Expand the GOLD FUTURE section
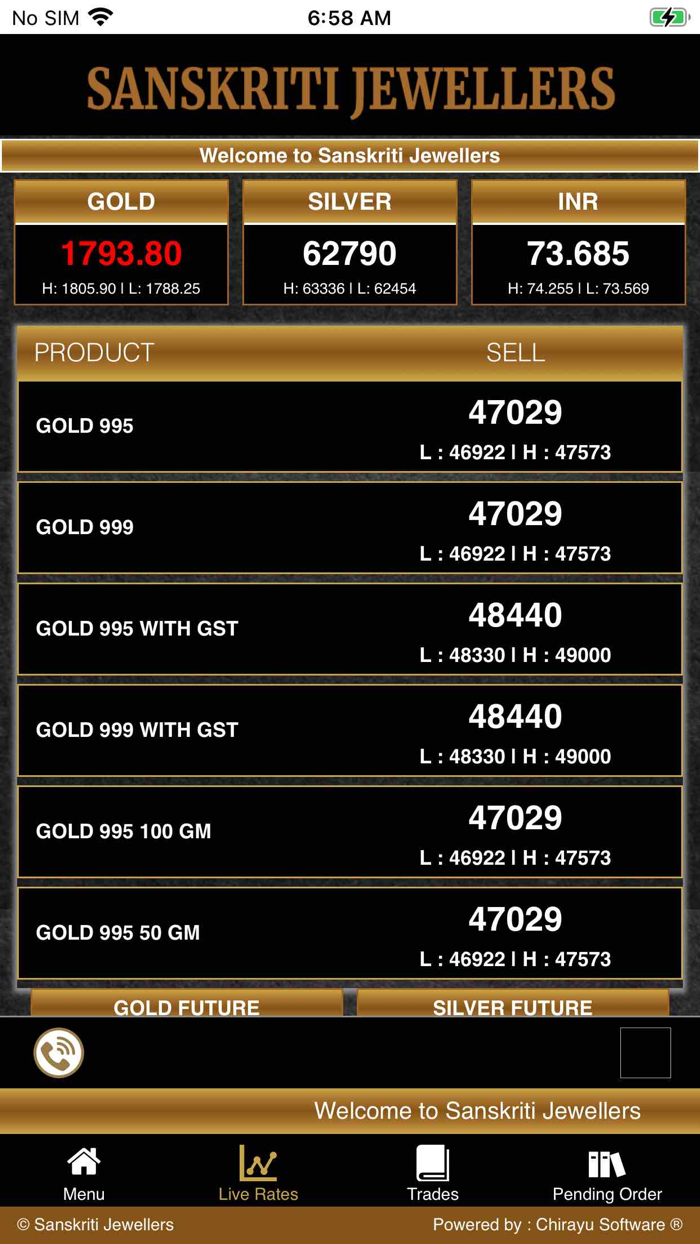This screenshot has width=700, height=1244. pyautogui.click(x=185, y=1008)
